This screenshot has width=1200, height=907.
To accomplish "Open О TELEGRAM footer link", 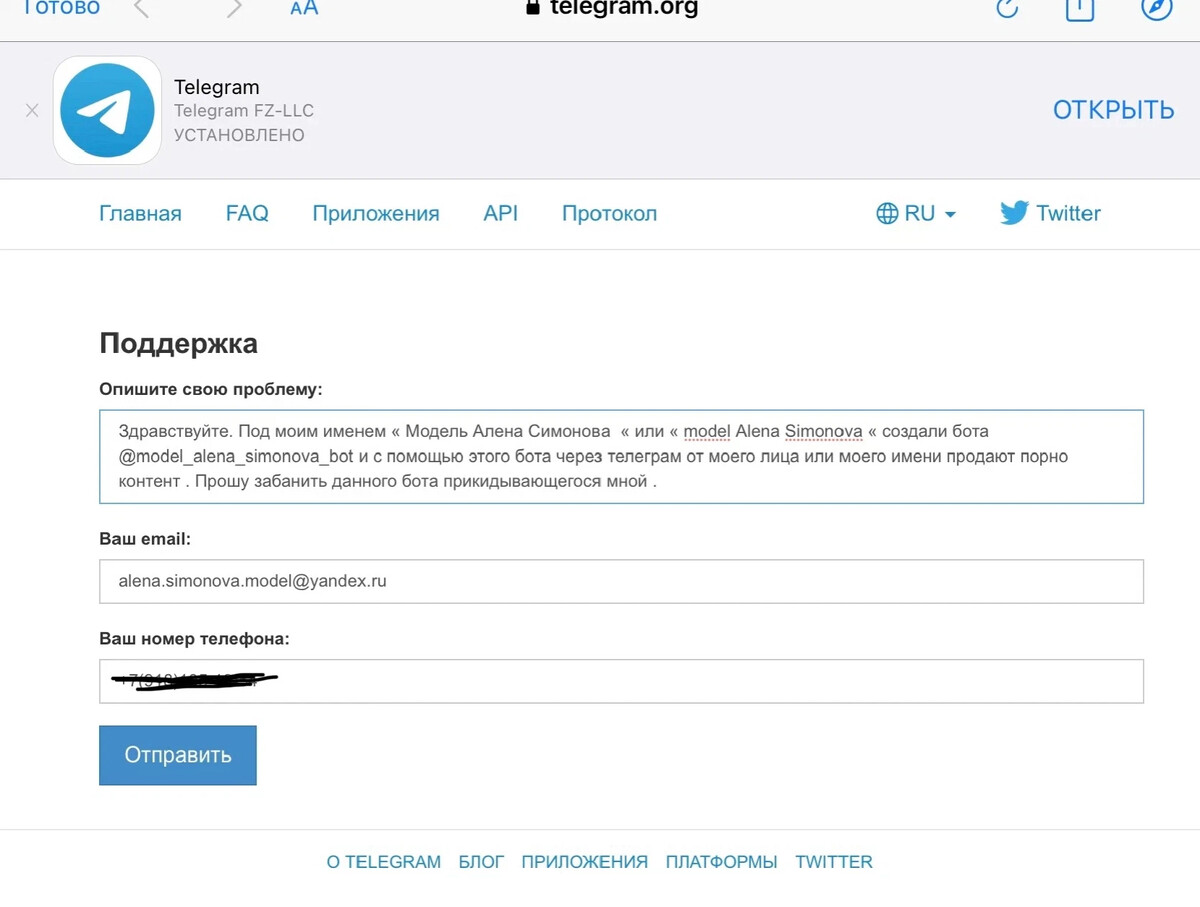I will point(383,862).
